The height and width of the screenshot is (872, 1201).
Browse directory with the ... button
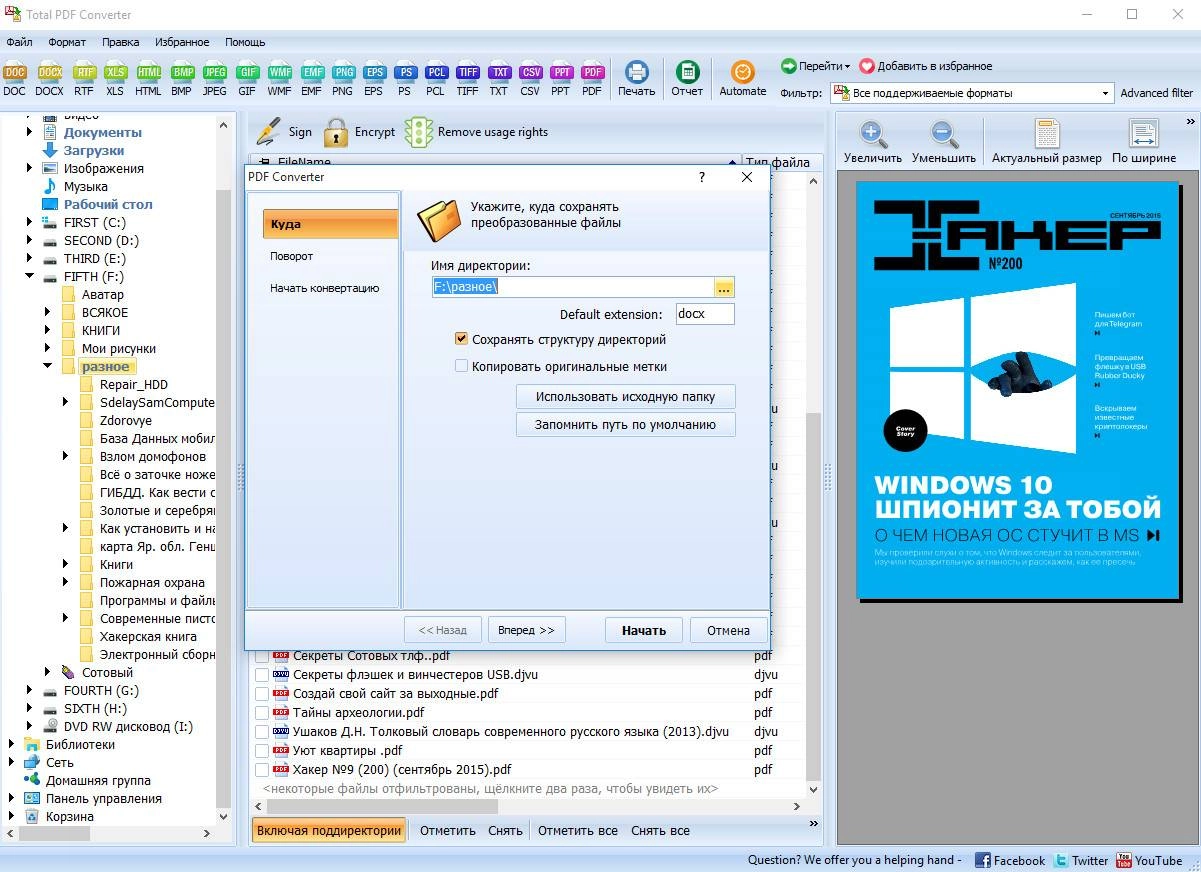coord(724,287)
